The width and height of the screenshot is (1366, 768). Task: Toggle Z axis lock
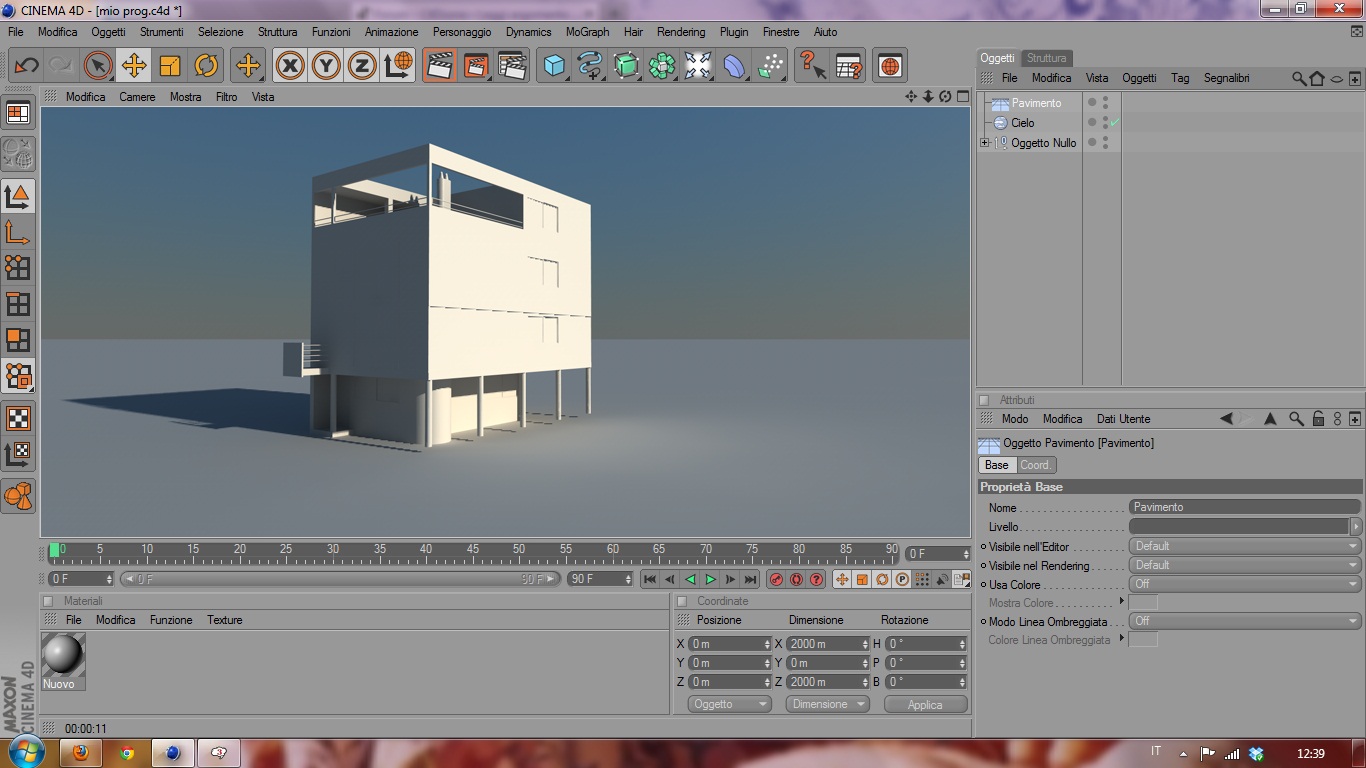361,66
